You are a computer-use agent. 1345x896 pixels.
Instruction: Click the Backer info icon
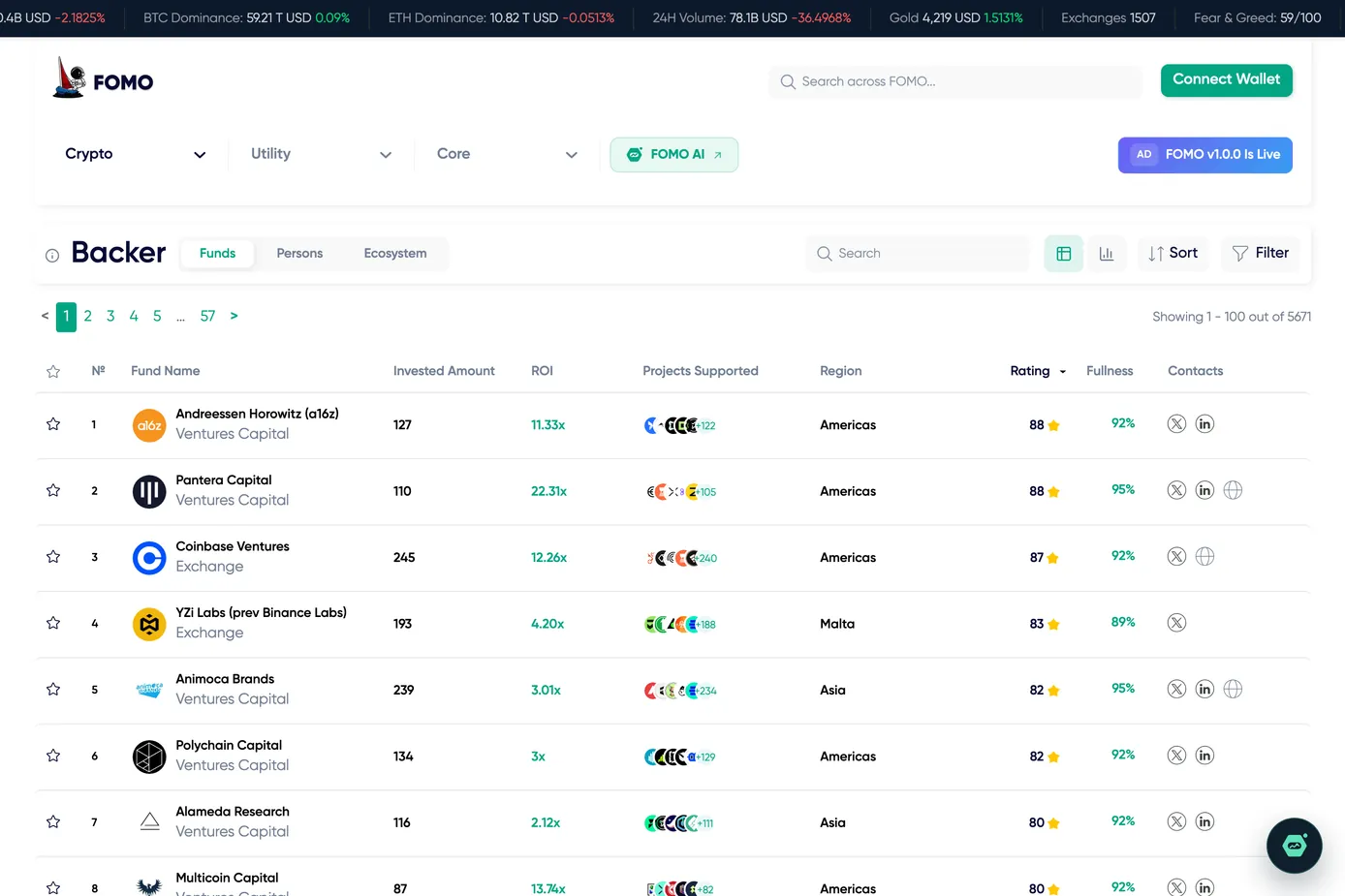[52, 256]
